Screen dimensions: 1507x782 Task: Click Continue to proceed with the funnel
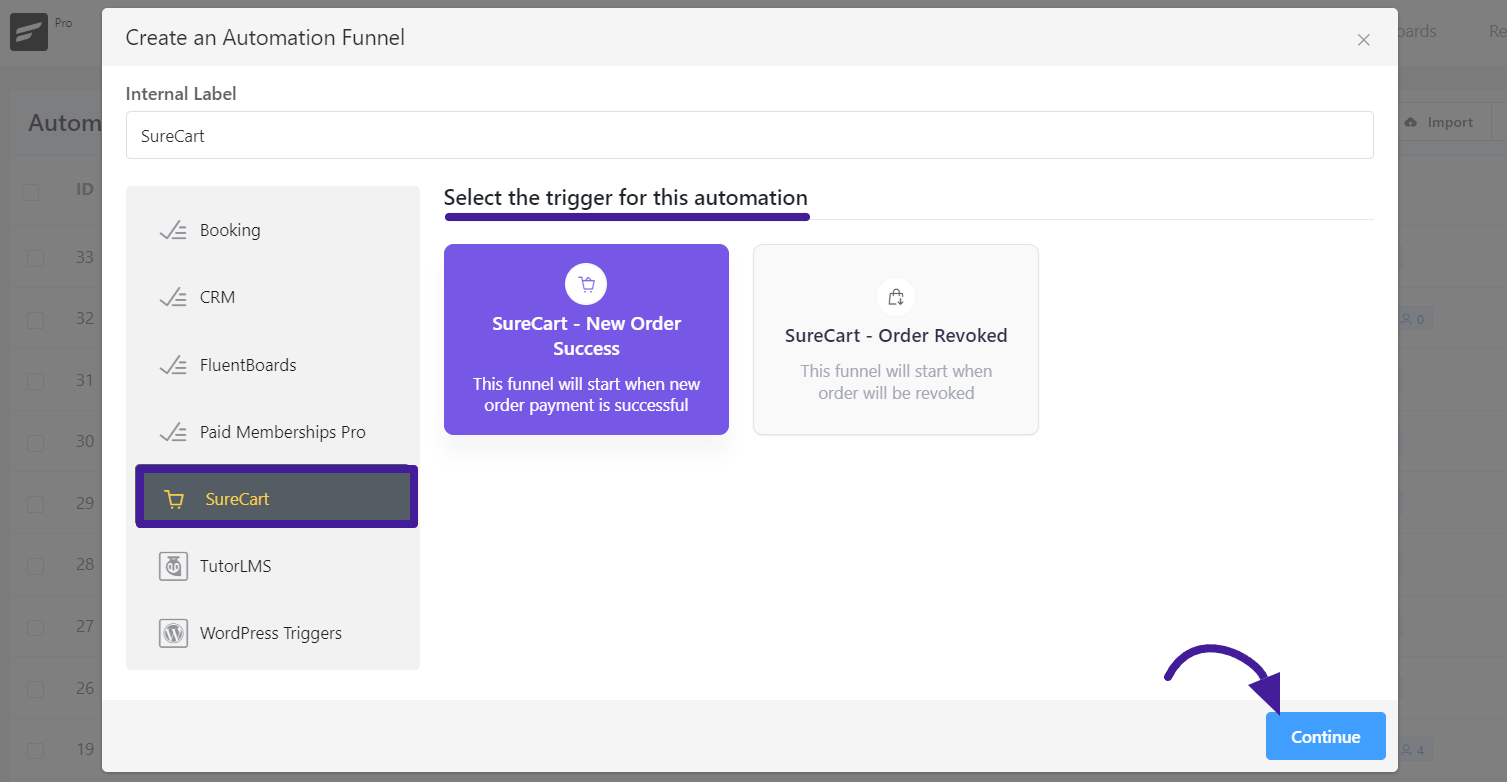1326,736
